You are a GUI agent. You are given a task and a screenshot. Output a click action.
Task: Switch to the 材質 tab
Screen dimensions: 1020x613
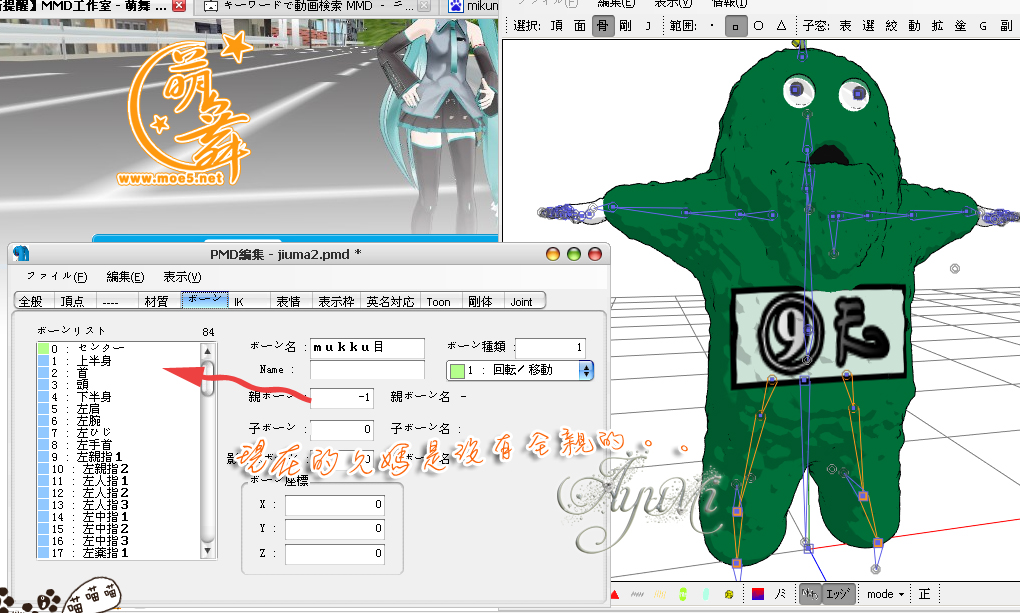[x=156, y=301]
